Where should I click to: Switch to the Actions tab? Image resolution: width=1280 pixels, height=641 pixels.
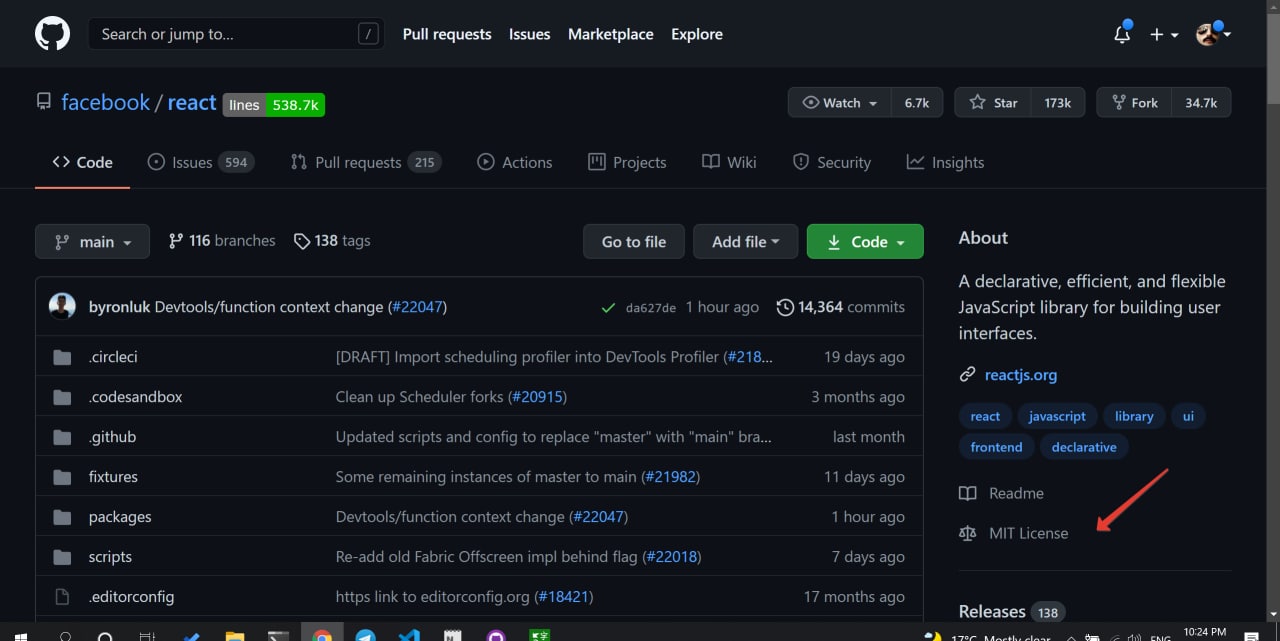point(515,162)
